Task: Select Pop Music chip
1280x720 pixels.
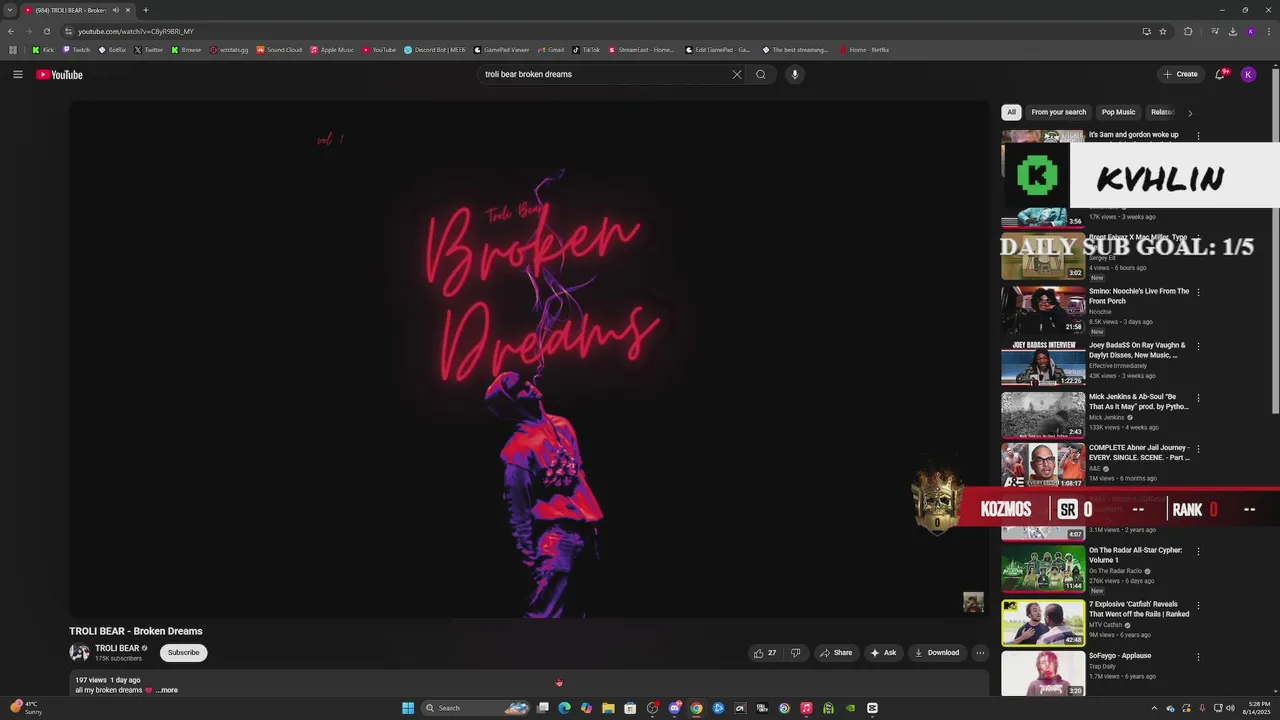Action: 1118,112
